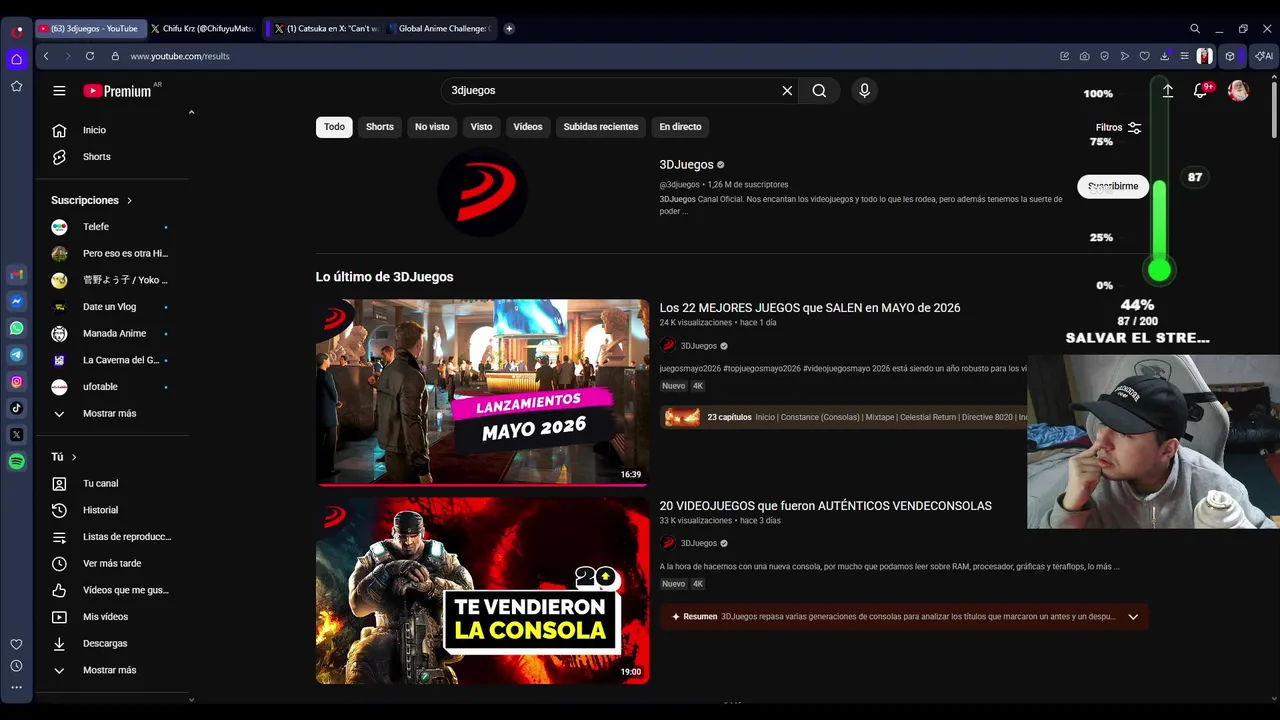This screenshot has height=720, width=1280.
Task: Open Opera AI assistant button
Action: 1264,56
